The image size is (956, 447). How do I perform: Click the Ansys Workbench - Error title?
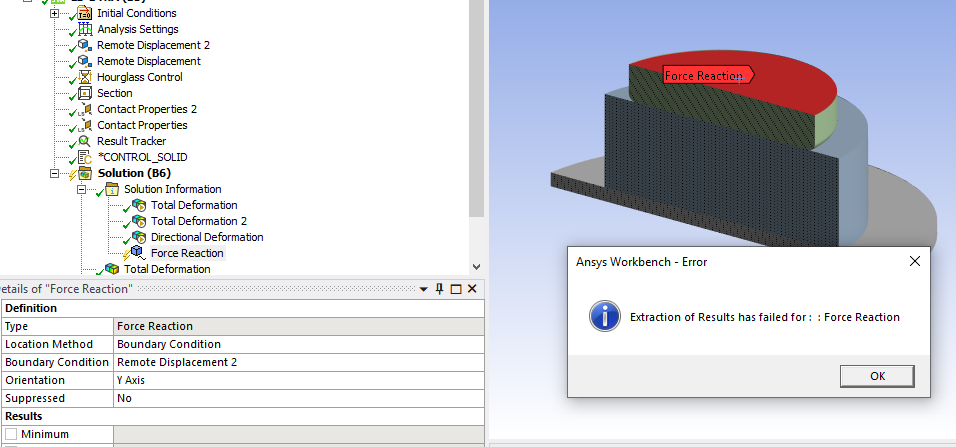point(641,262)
